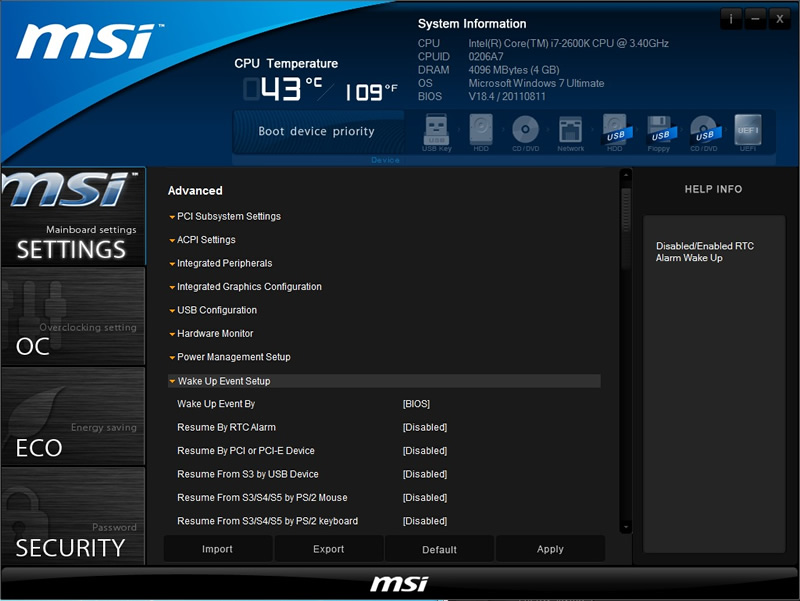This screenshot has width=800, height=601.
Task: Change Wake Up Event By [BIOS] value
Action: pyautogui.click(x=416, y=404)
